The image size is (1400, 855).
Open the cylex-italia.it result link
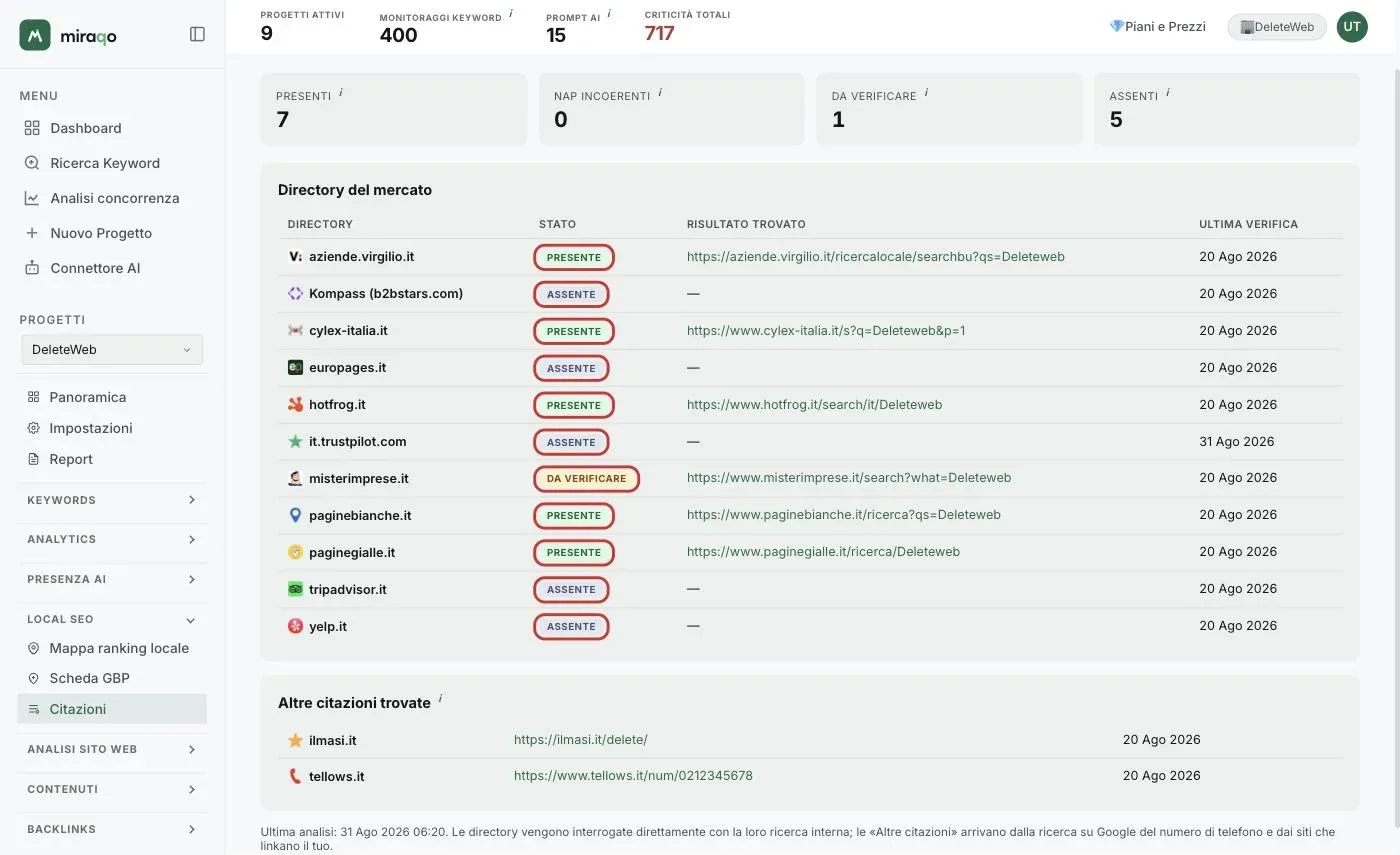click(x=826, y=331)
